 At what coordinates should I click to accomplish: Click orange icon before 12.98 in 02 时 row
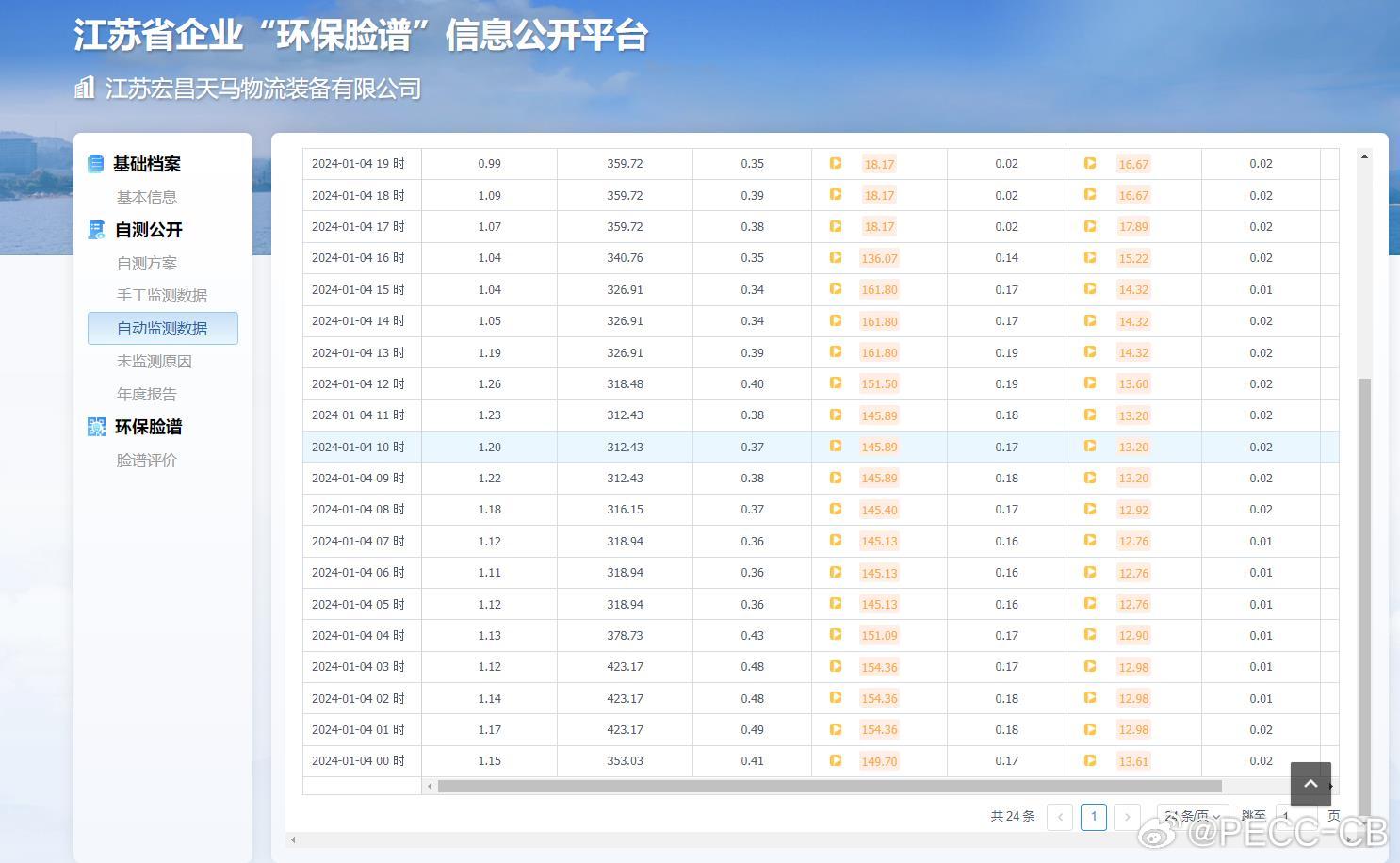click(x=1090, y=698)
